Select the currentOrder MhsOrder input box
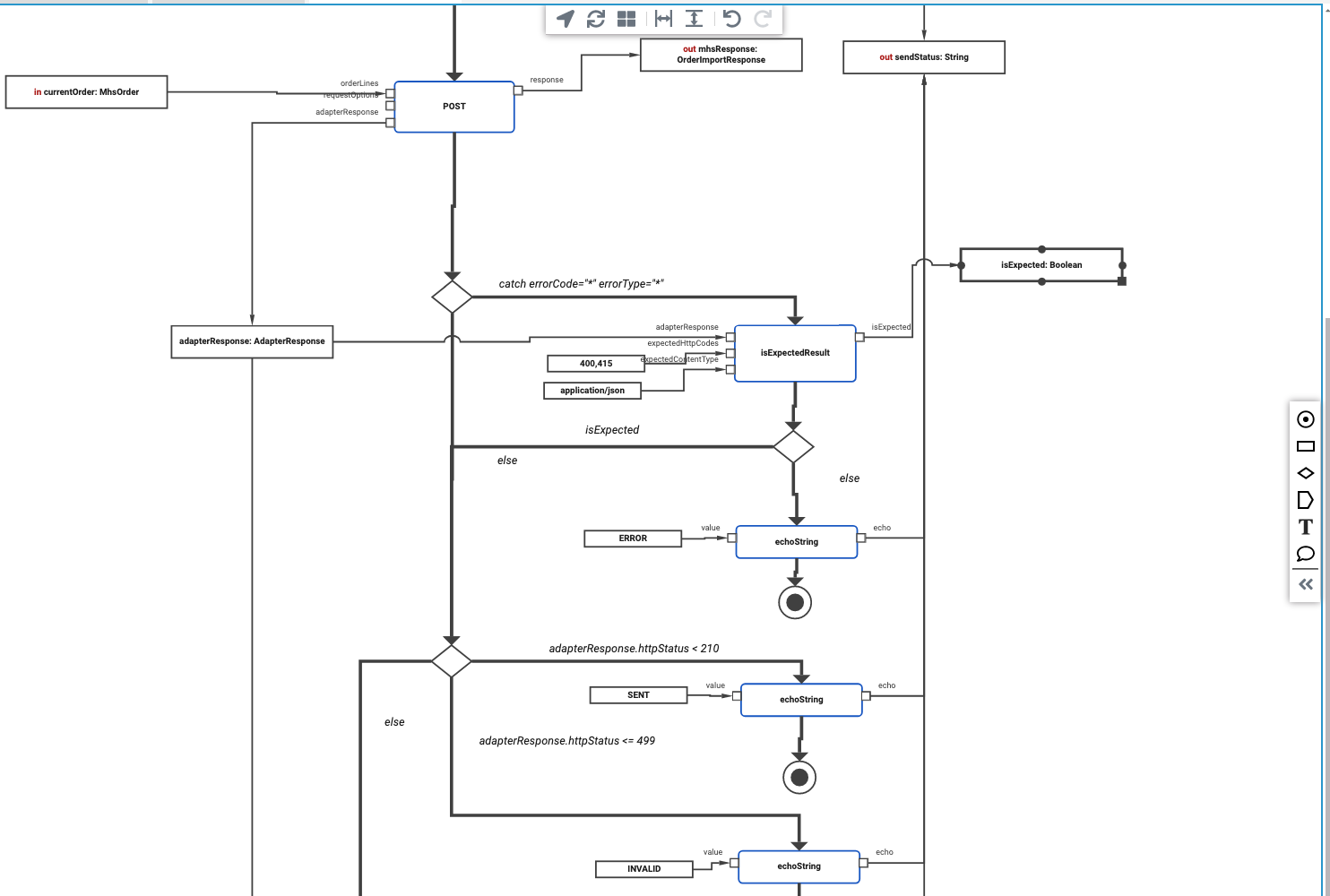The image size is (1330, 896). coord(86,91)
